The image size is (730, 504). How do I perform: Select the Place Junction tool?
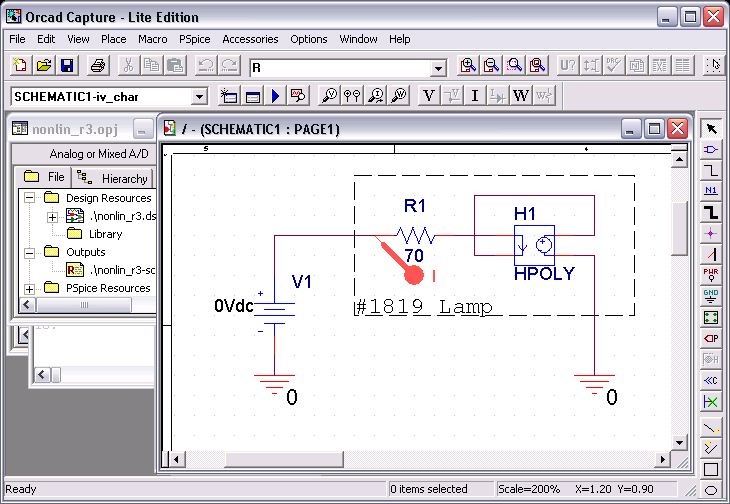coord(711,233)
